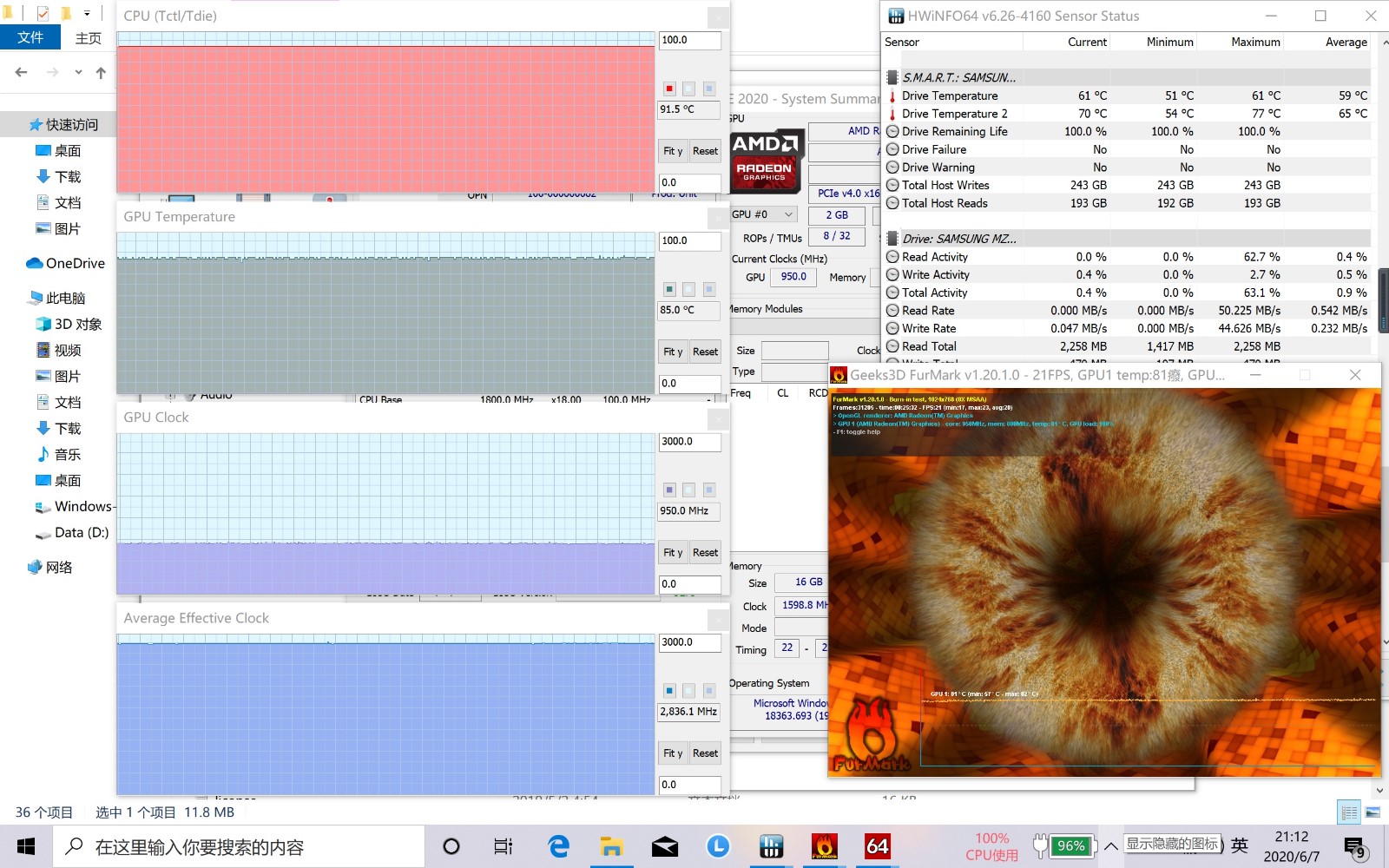Viewport: 1389px width, 868px height.
Task: Click Fit y on Average Effective Clock graph
Action: 673,753
